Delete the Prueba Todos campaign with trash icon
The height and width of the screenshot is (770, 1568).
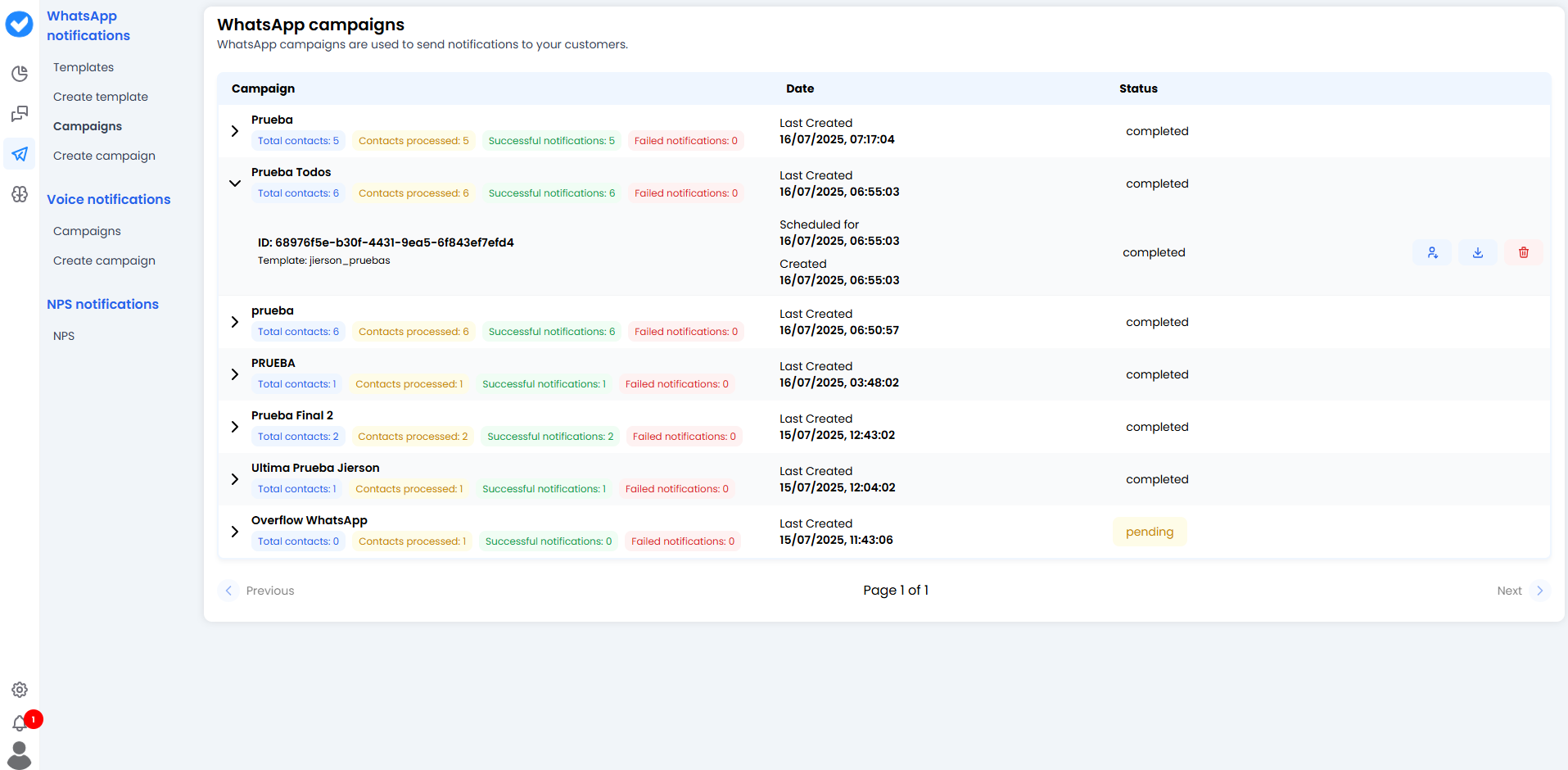(1524, 252)
